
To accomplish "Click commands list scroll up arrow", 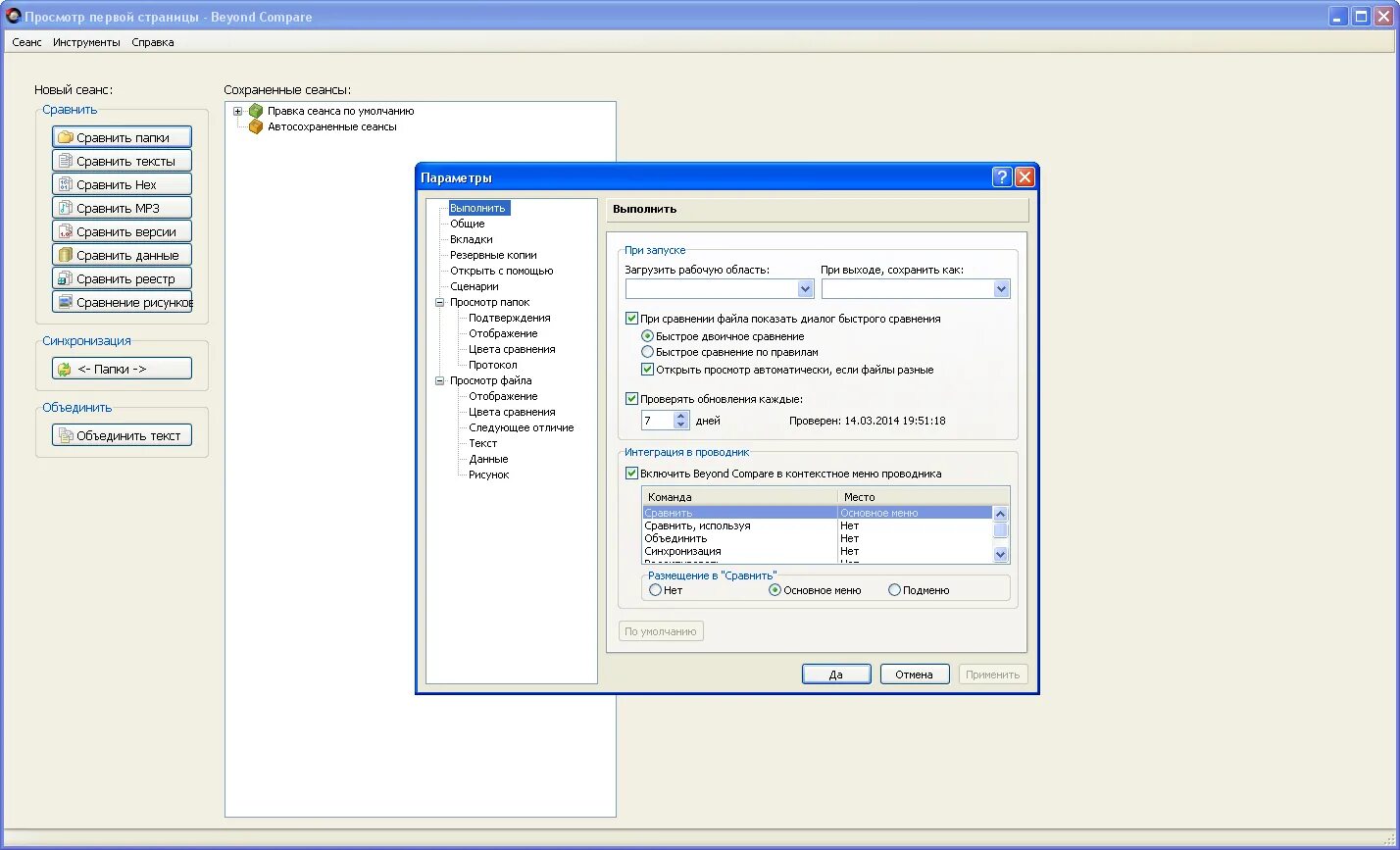I will coord(1000,514).
